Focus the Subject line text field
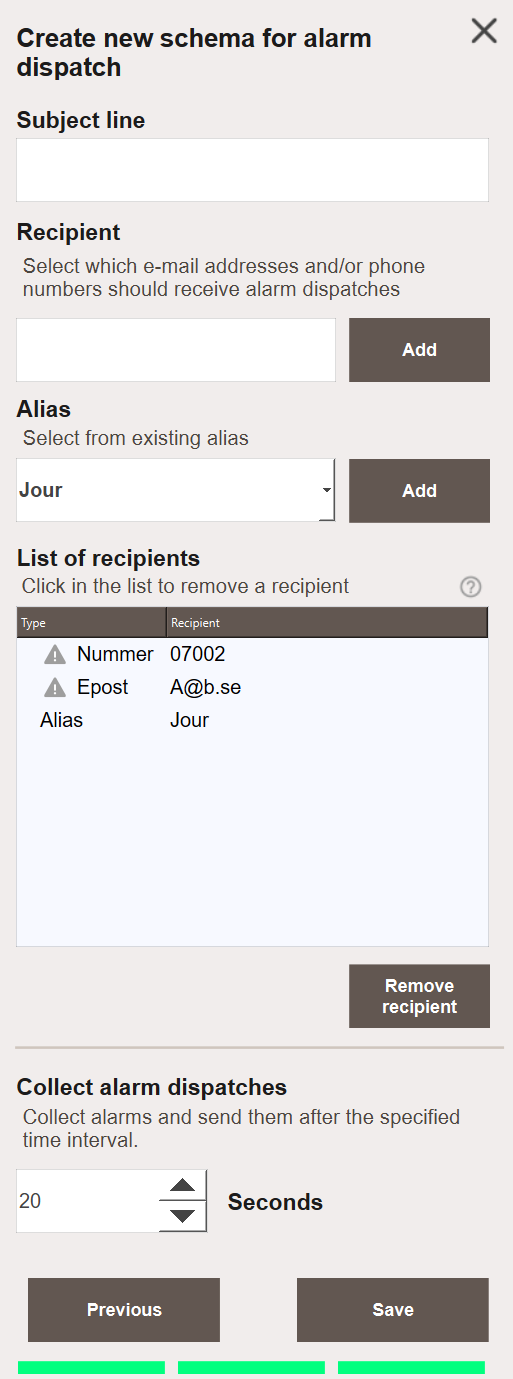The width and height of the screenshot is (513, 1379). pos(253,170)
